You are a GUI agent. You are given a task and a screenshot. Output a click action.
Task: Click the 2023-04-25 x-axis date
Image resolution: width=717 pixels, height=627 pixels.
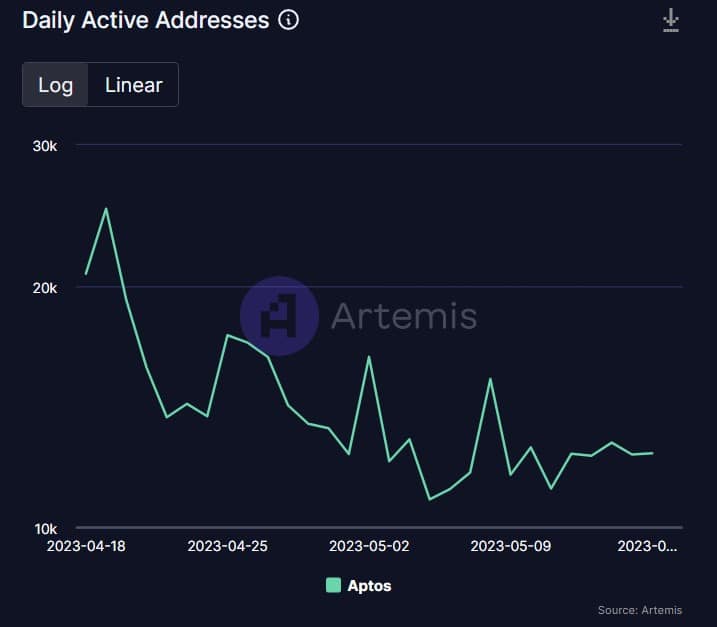coord(227,546)
